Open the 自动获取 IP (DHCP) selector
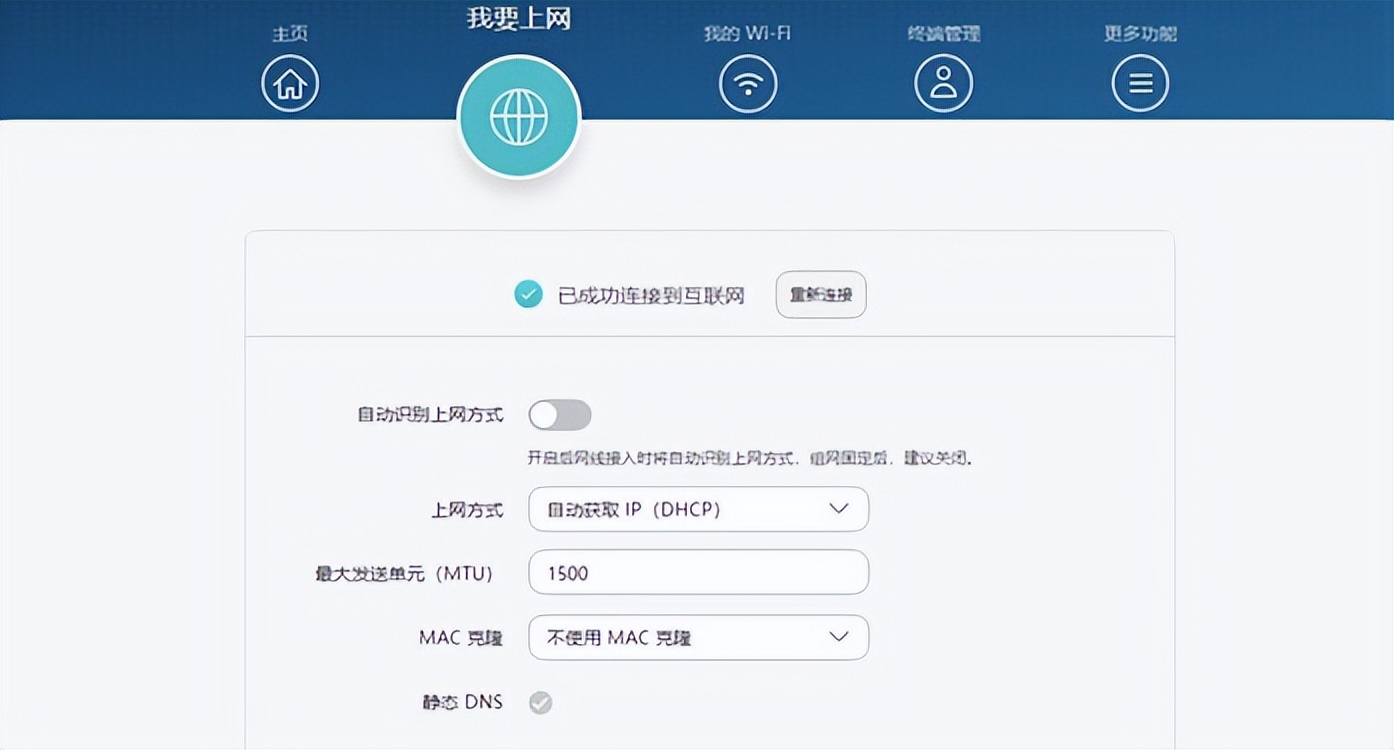 (x=698, y=509)
